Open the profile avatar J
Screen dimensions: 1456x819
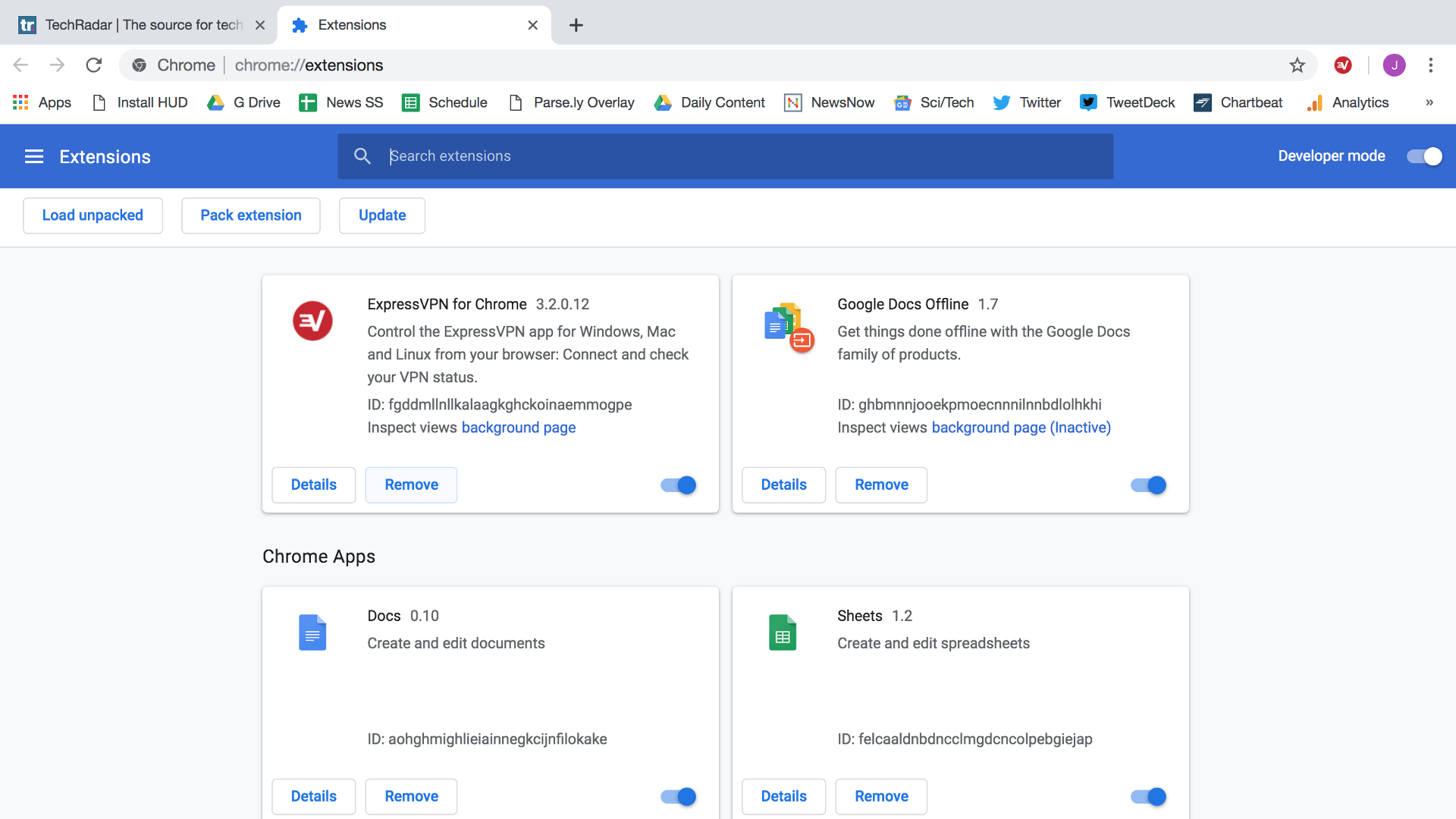1394,65
